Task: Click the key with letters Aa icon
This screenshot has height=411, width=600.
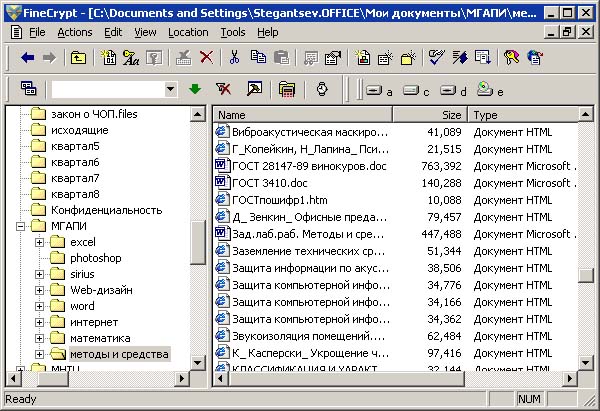Action: pyautogui.click(x=131, y=58)
